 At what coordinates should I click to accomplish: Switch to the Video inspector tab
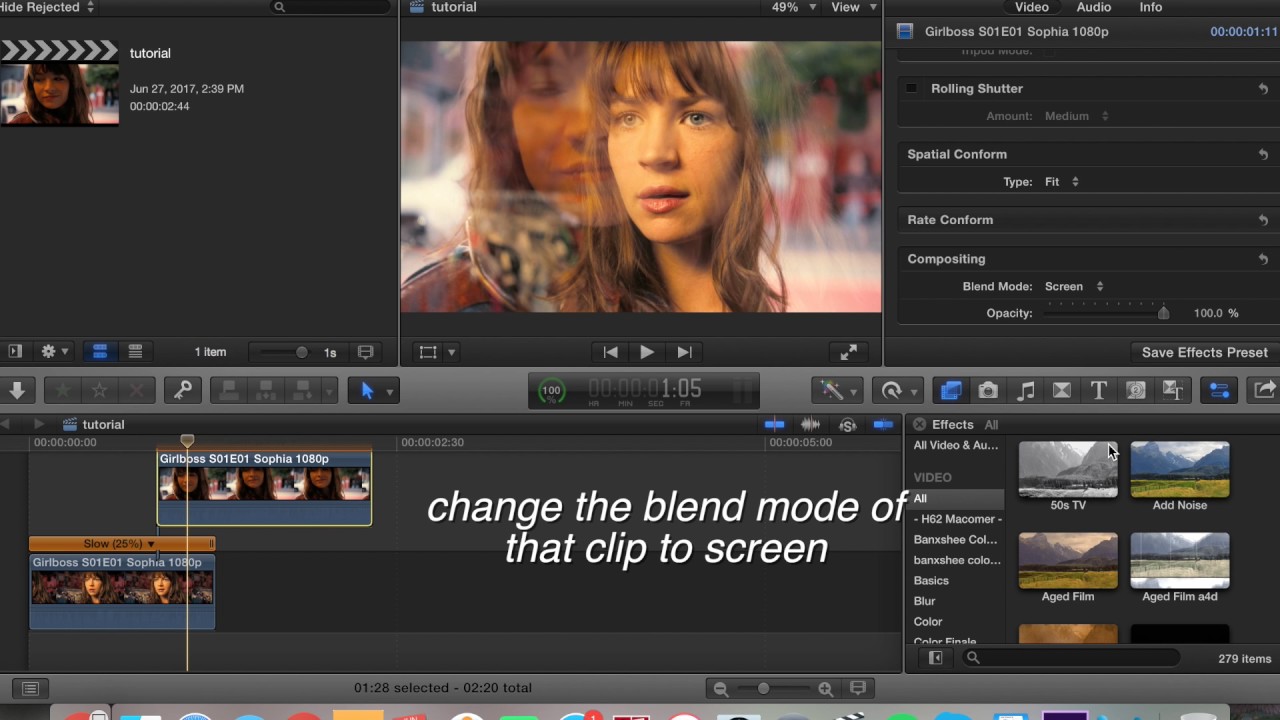coord(1031,7)
